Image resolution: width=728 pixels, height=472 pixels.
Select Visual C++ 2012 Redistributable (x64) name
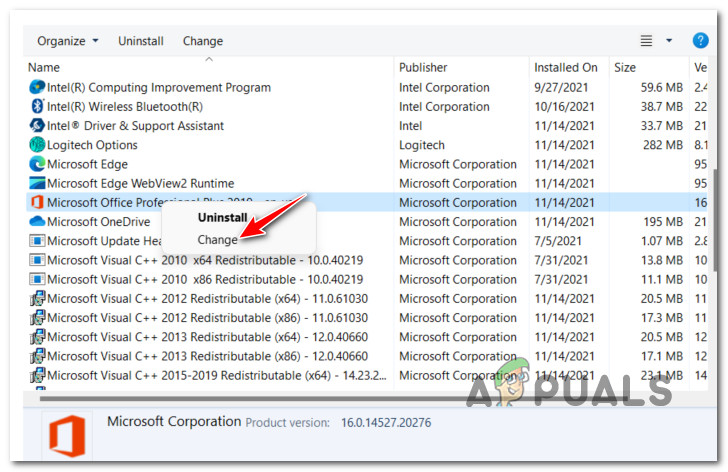pyautogui.click(x=207, y=299)
